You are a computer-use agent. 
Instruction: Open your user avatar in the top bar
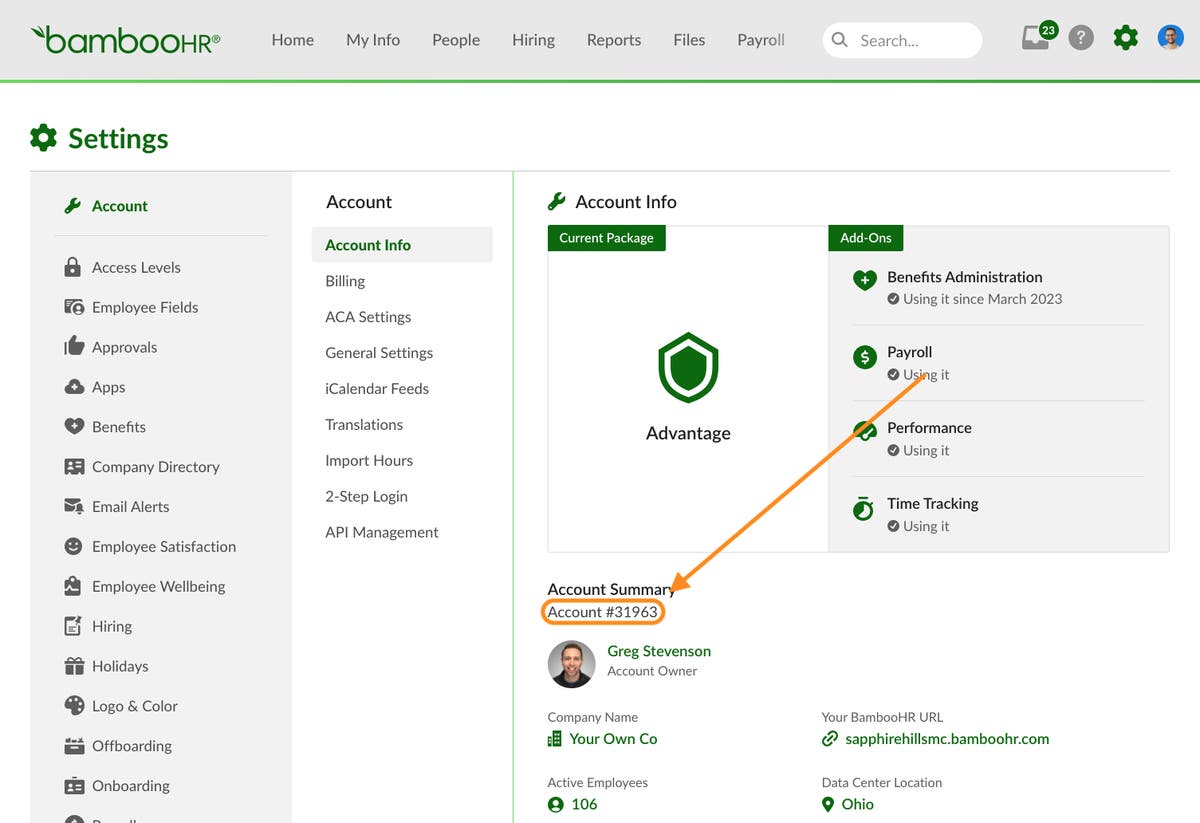pos(1170,37)
